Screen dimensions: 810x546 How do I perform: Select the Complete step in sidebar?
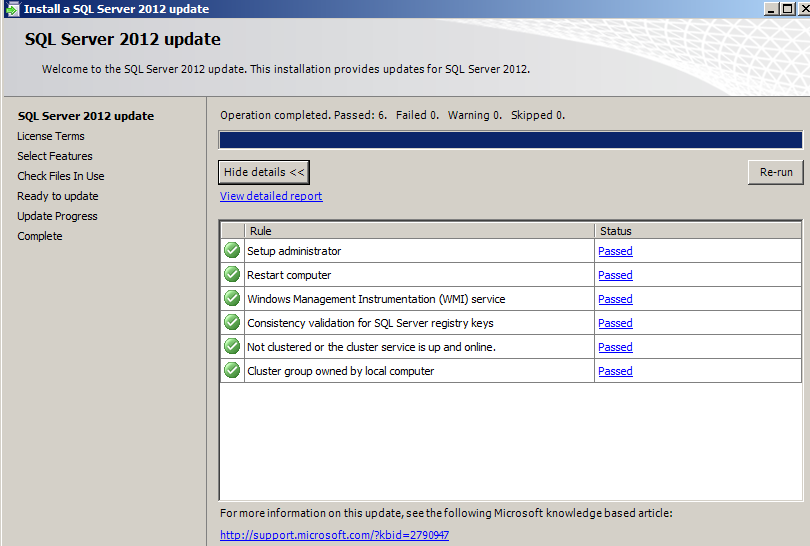point(40,236)
